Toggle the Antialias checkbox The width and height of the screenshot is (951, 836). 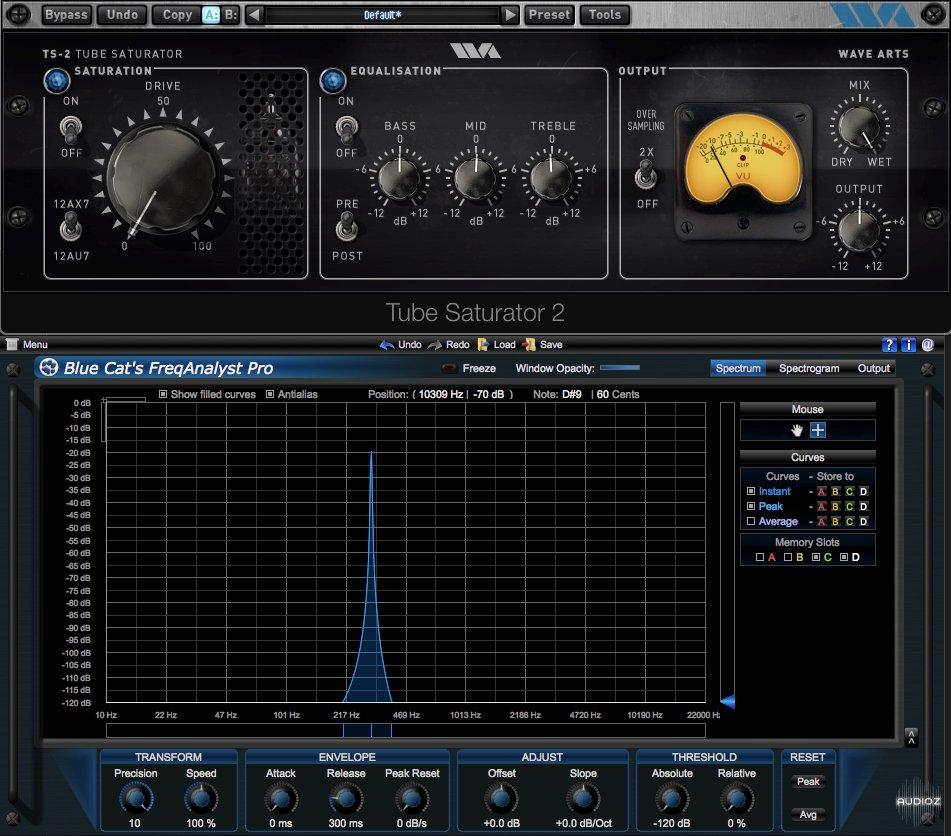coord(270,394)
